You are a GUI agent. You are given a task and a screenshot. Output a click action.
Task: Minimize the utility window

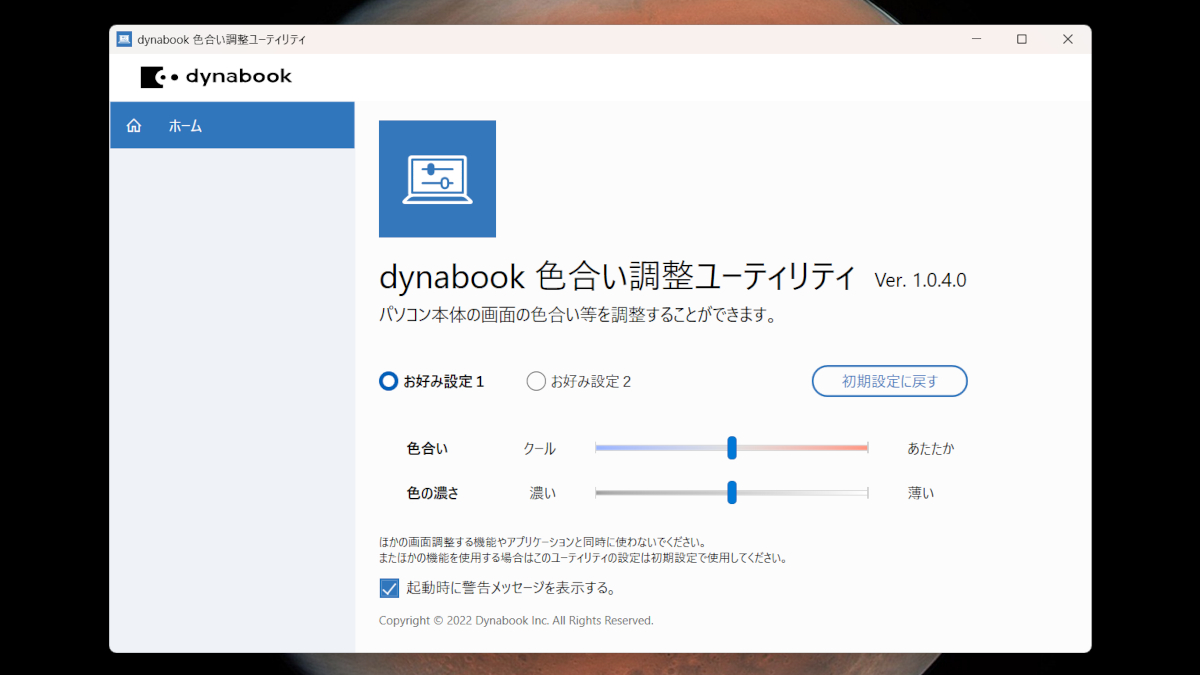click(x=975, y=38)
